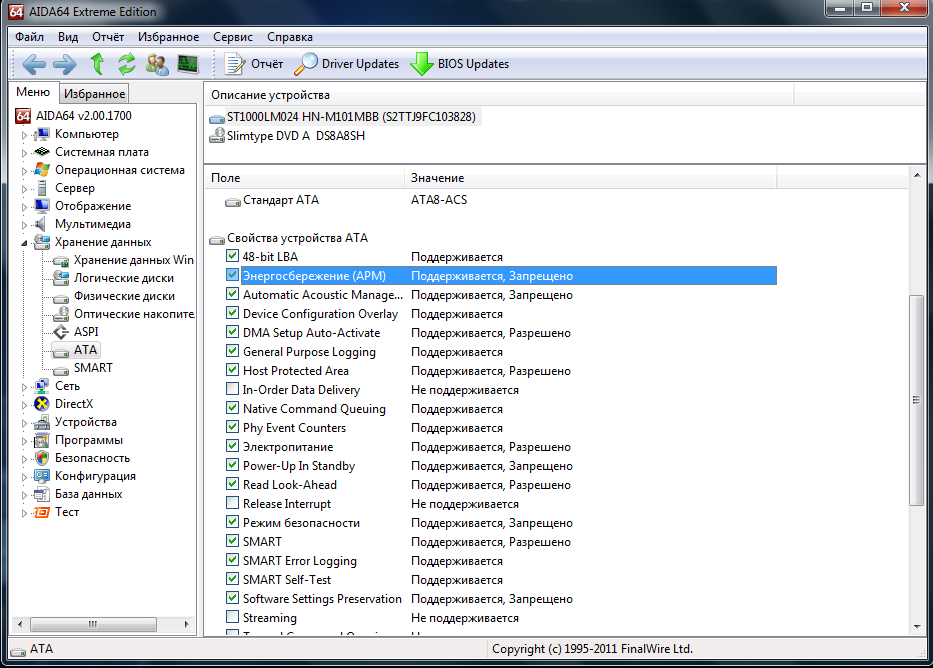Expand the База данных tree node
Screen dimensions: 933x668
coord(24,495)
